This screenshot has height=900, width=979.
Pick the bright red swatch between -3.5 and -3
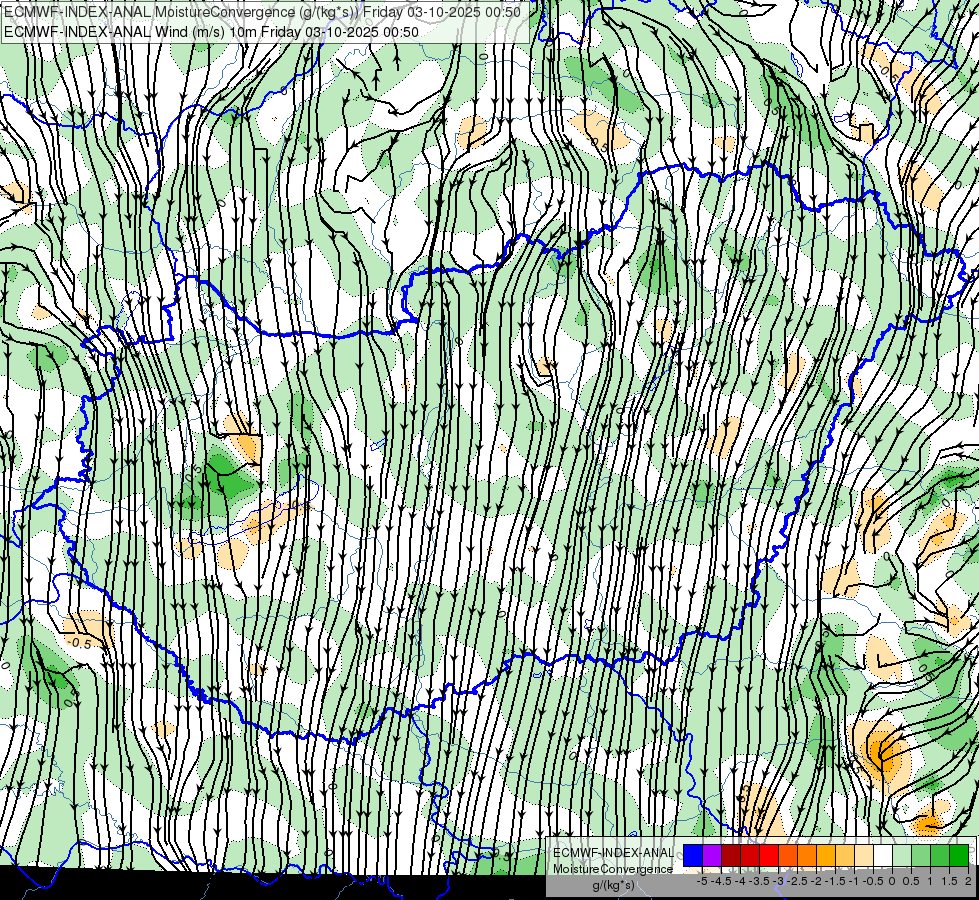point(769,856)
